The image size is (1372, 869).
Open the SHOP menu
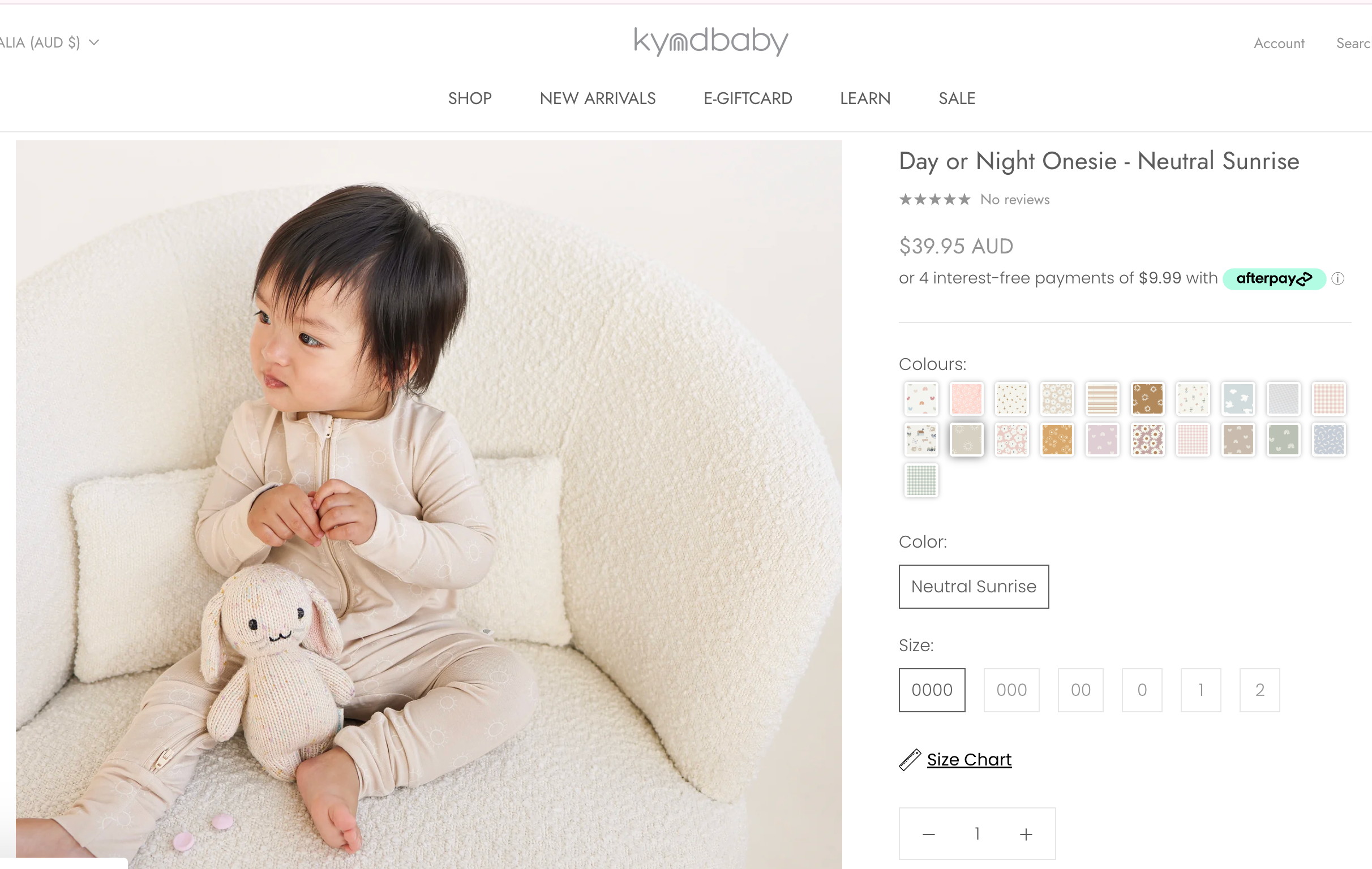tap(469, 98)
